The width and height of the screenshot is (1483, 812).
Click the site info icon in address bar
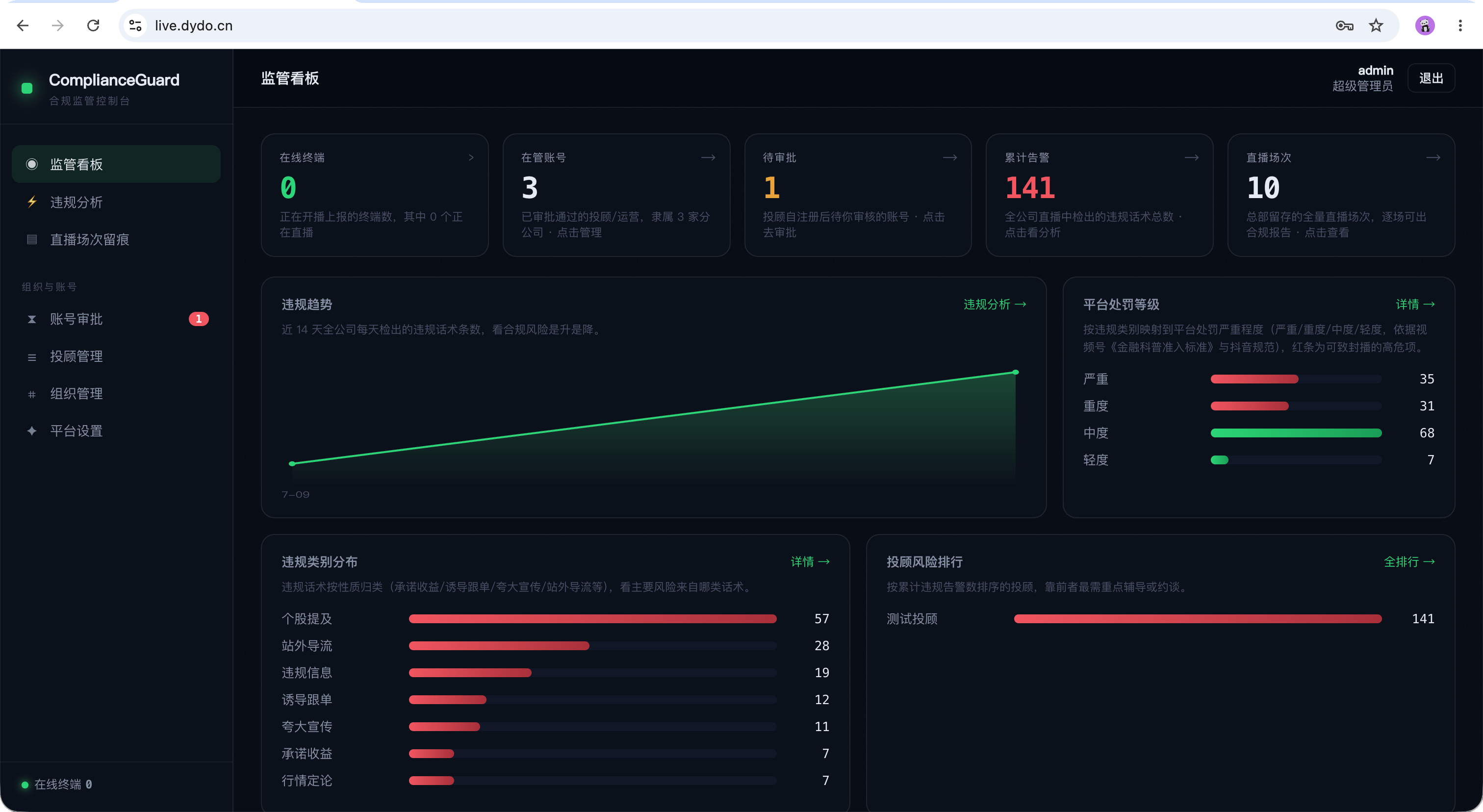pyautogui.click(x=135, y=25)
